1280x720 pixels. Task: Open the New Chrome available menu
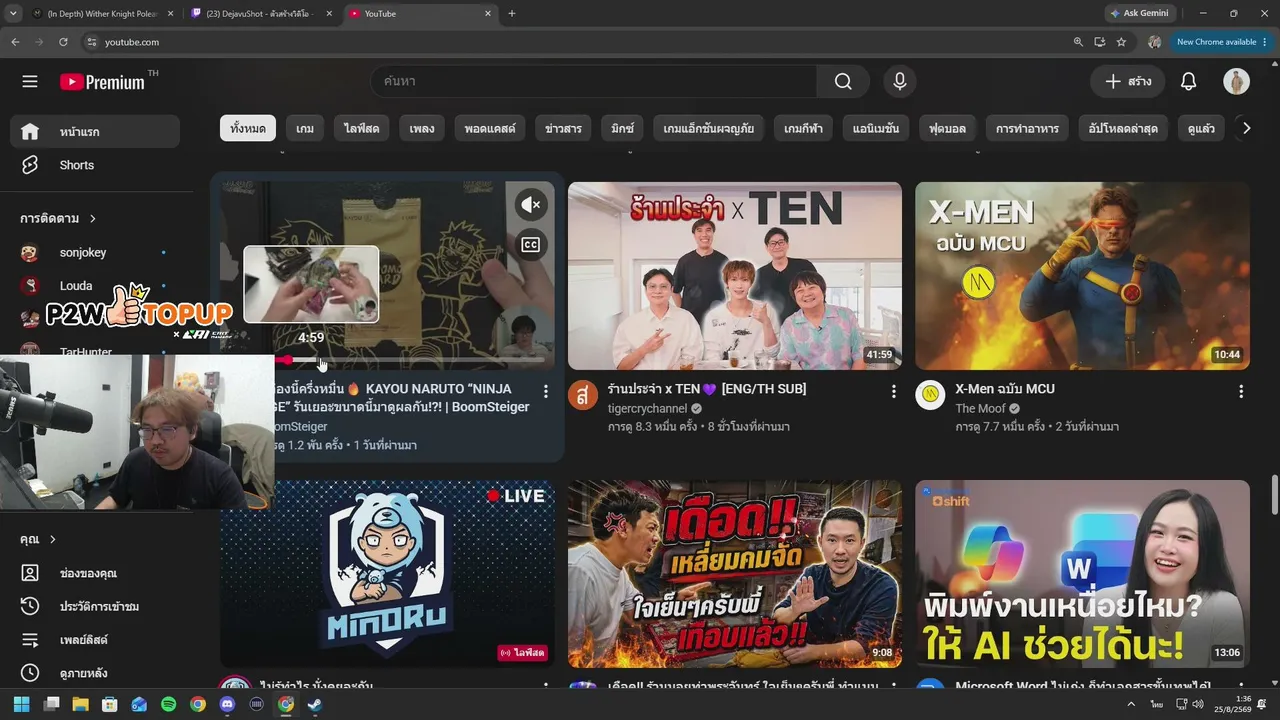[x=1222, y=42]
